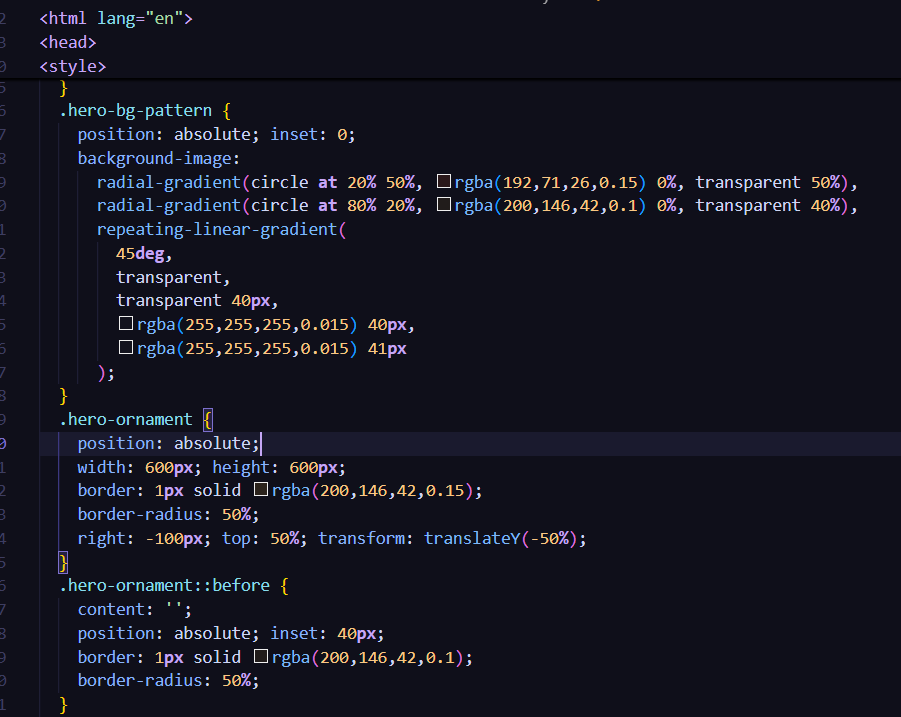
Task: Open color swatch on ::before border rgba(200,146,42,0.1)
Action: tap(261, 656)
